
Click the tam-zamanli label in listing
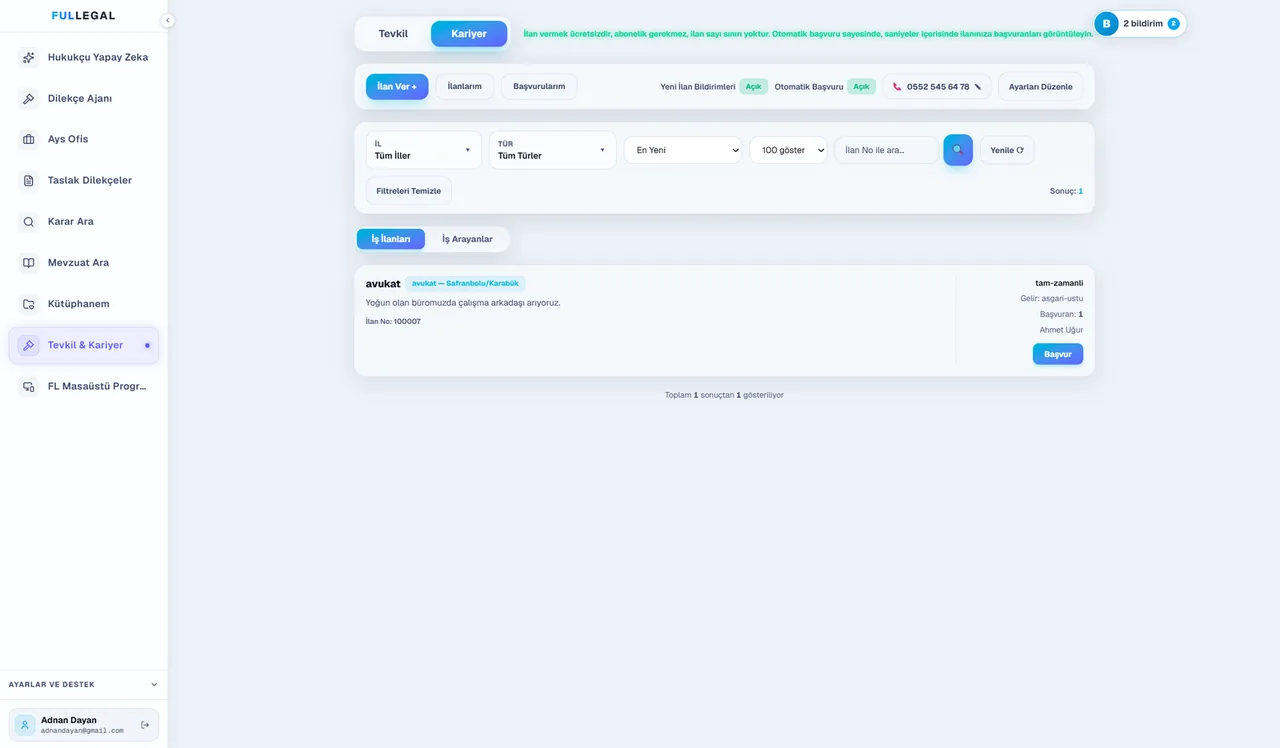coord(1059,283)
